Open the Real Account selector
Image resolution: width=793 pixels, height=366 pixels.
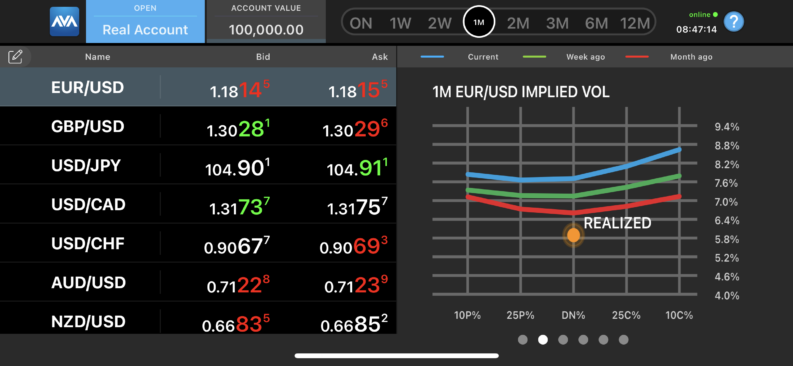pyautogui.click(x=145, y=21)
